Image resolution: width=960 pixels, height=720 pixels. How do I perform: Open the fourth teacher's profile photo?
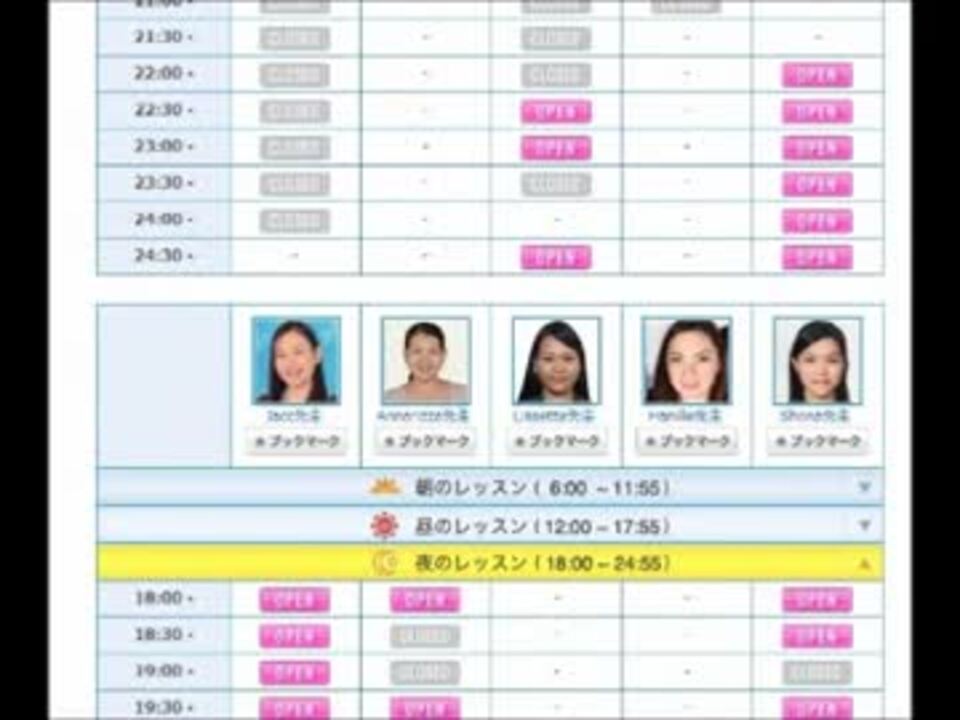687,360
